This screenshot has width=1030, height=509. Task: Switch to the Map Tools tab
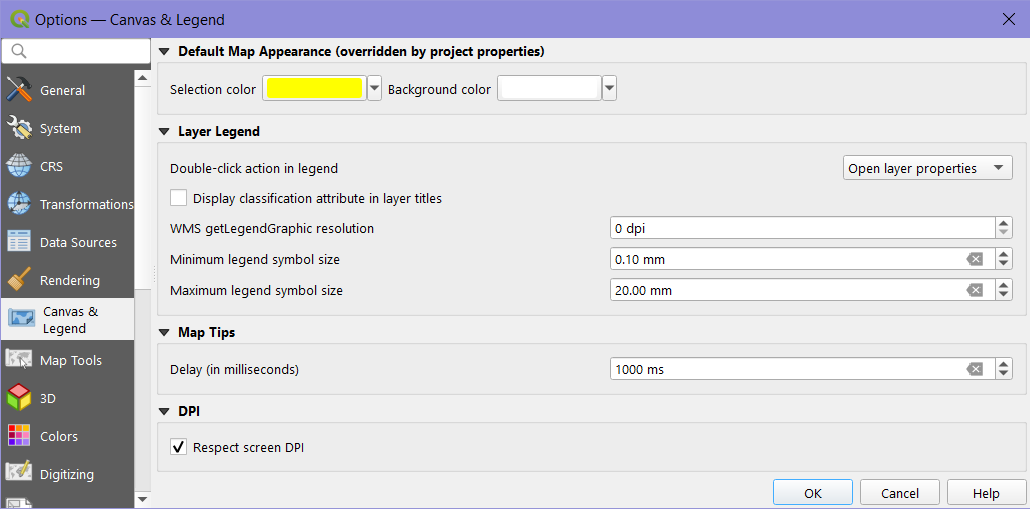(70, 360)
